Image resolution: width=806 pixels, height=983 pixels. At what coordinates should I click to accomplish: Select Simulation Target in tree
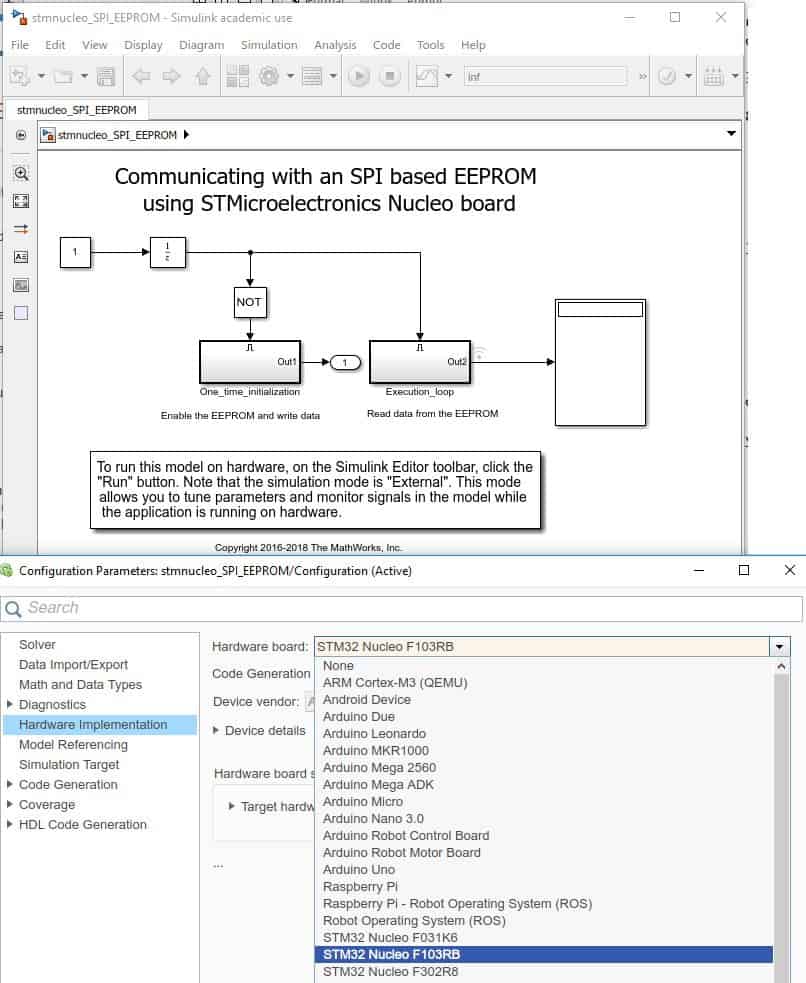click(x=69, y=764)
